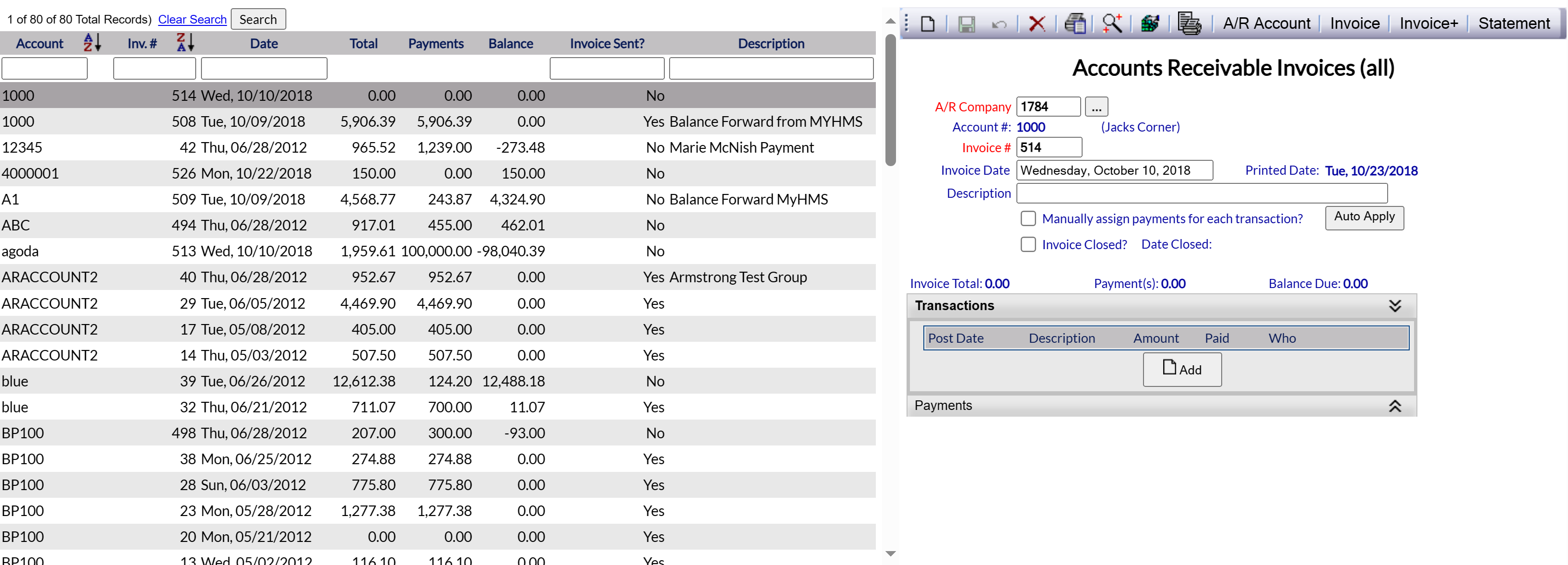Viewport: 1568px width, 565px height.
Task: Click the Transactions section header title
Action: pyautogui.click(x=954, y=306)
